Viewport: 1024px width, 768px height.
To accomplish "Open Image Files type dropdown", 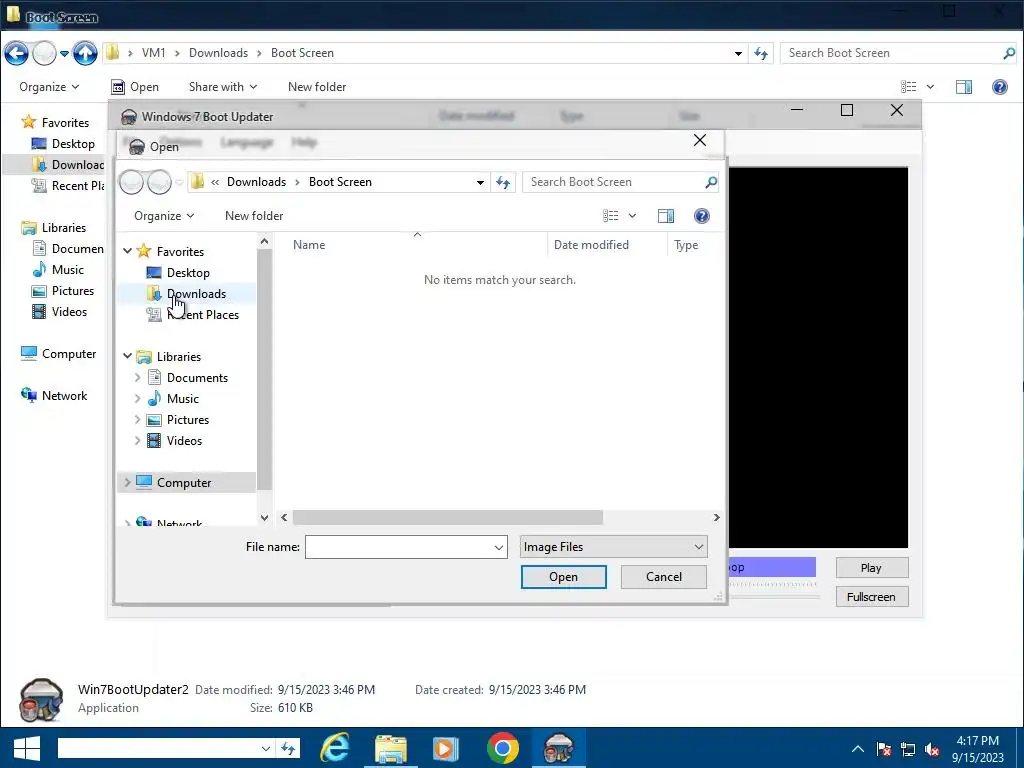I will coord(613,547).
